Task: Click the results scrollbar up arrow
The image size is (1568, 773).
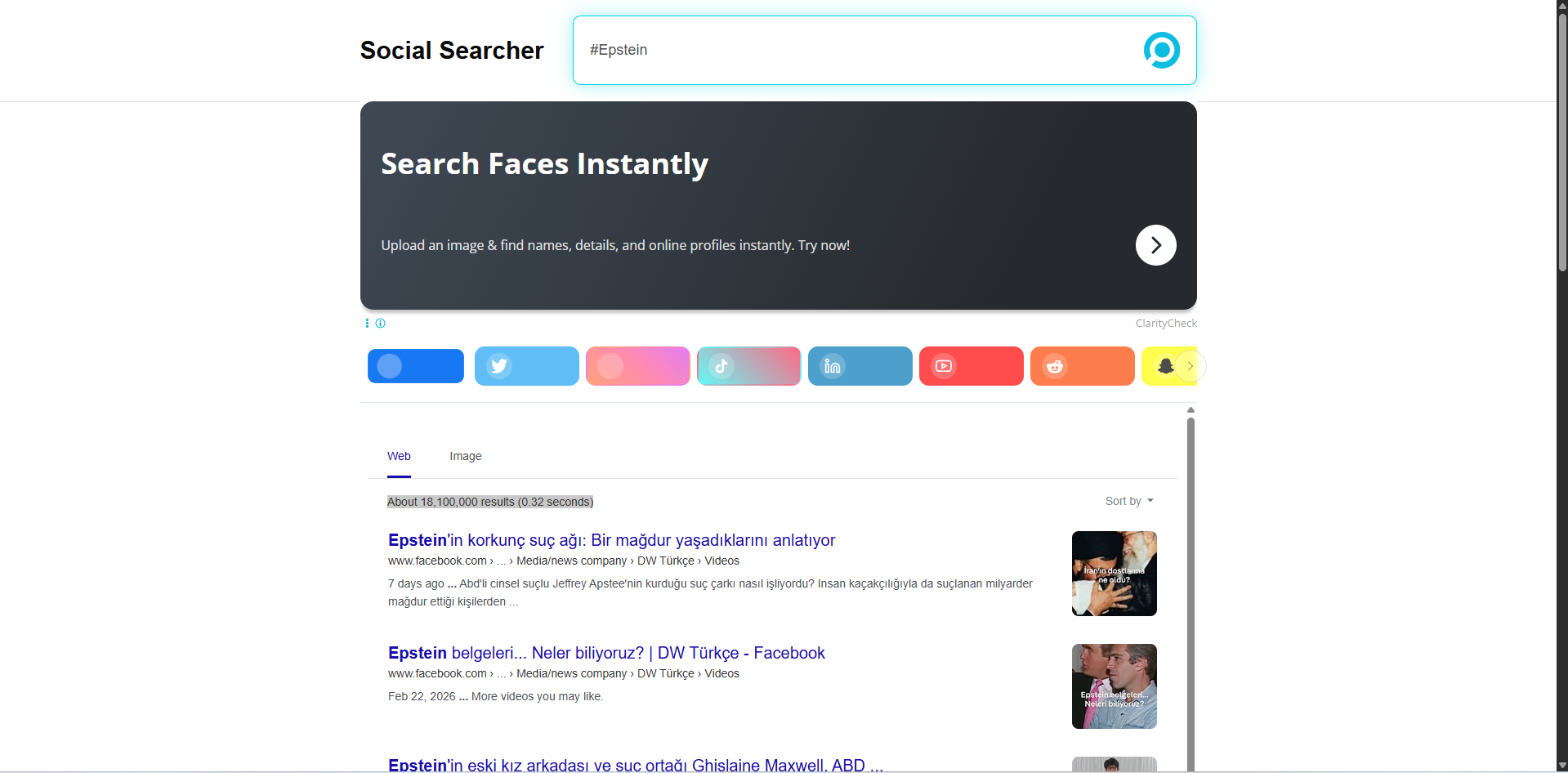Action: (x=1191, y=410)
